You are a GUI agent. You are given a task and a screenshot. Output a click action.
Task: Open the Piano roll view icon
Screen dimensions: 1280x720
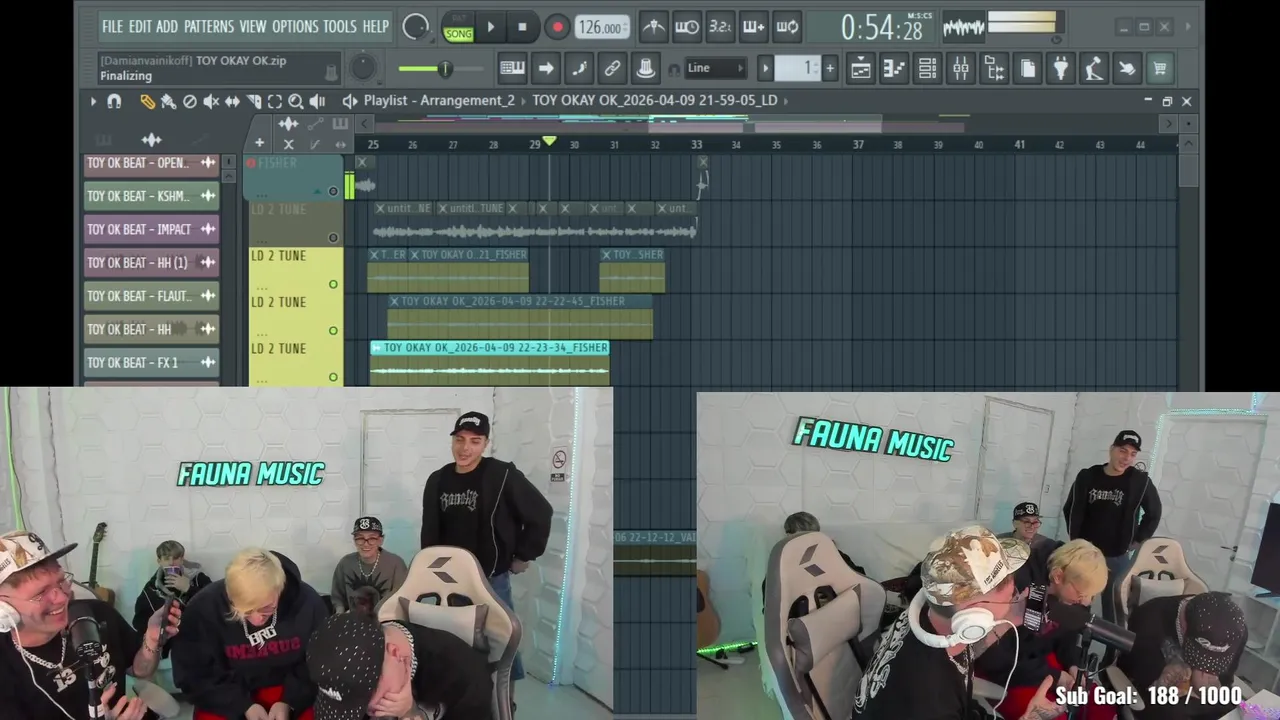pyautogui.click(x=894, y=68)
